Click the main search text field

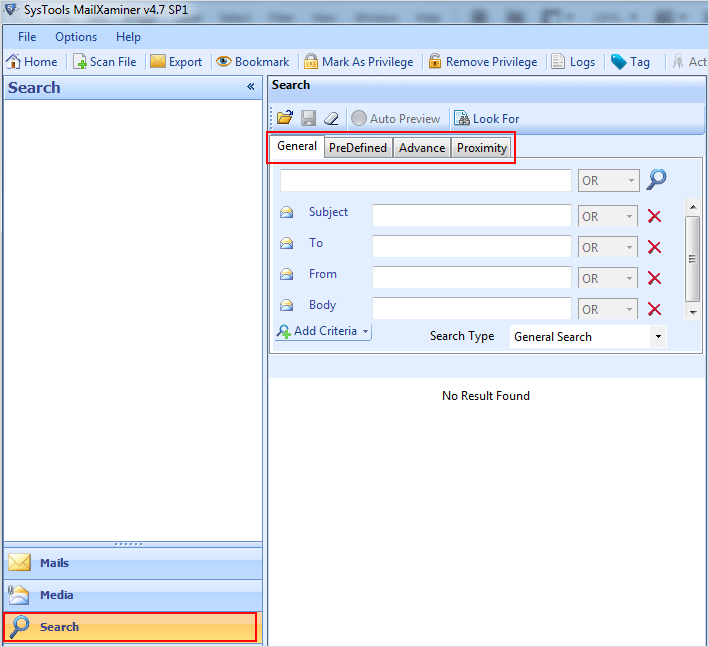point(425,180)
